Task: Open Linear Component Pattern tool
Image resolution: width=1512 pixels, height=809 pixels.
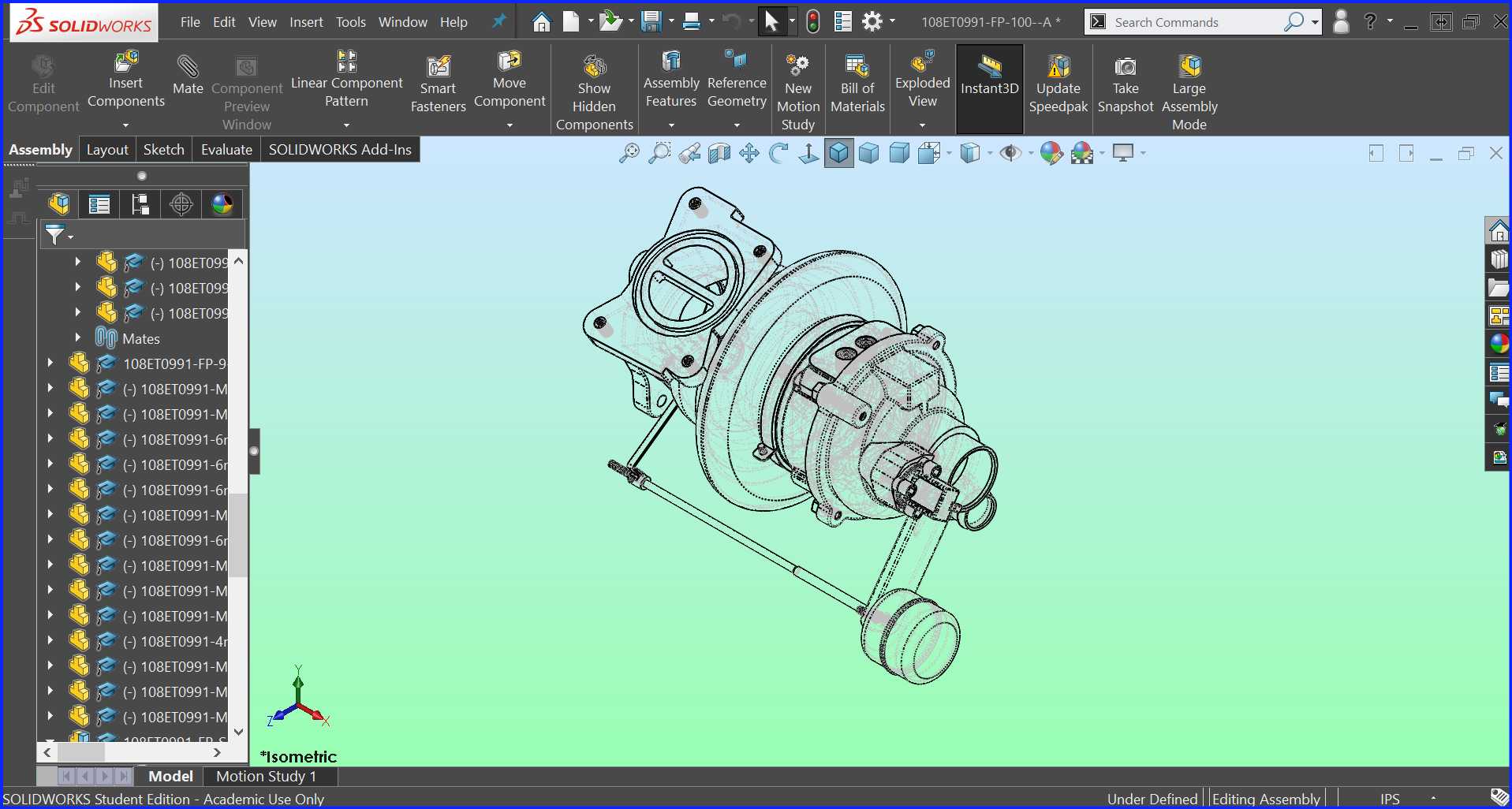Action: click(346, 80)
